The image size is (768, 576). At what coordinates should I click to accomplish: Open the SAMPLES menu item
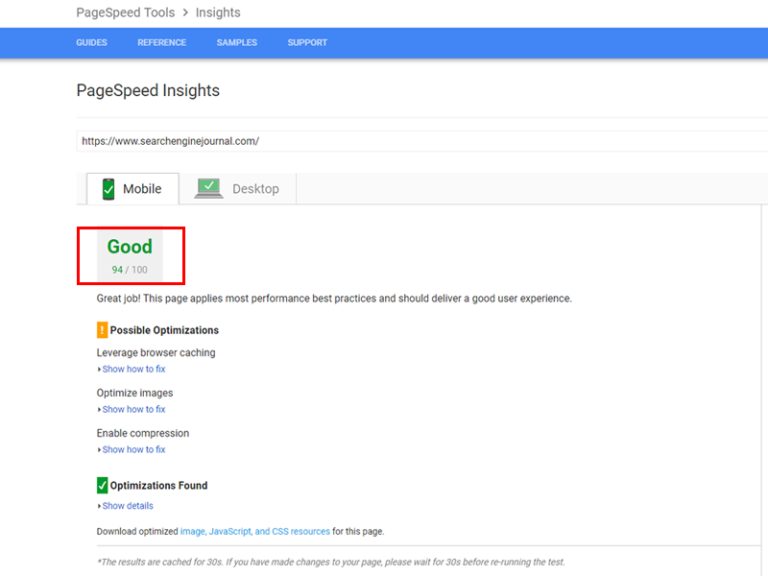click(x=237, y=43)
